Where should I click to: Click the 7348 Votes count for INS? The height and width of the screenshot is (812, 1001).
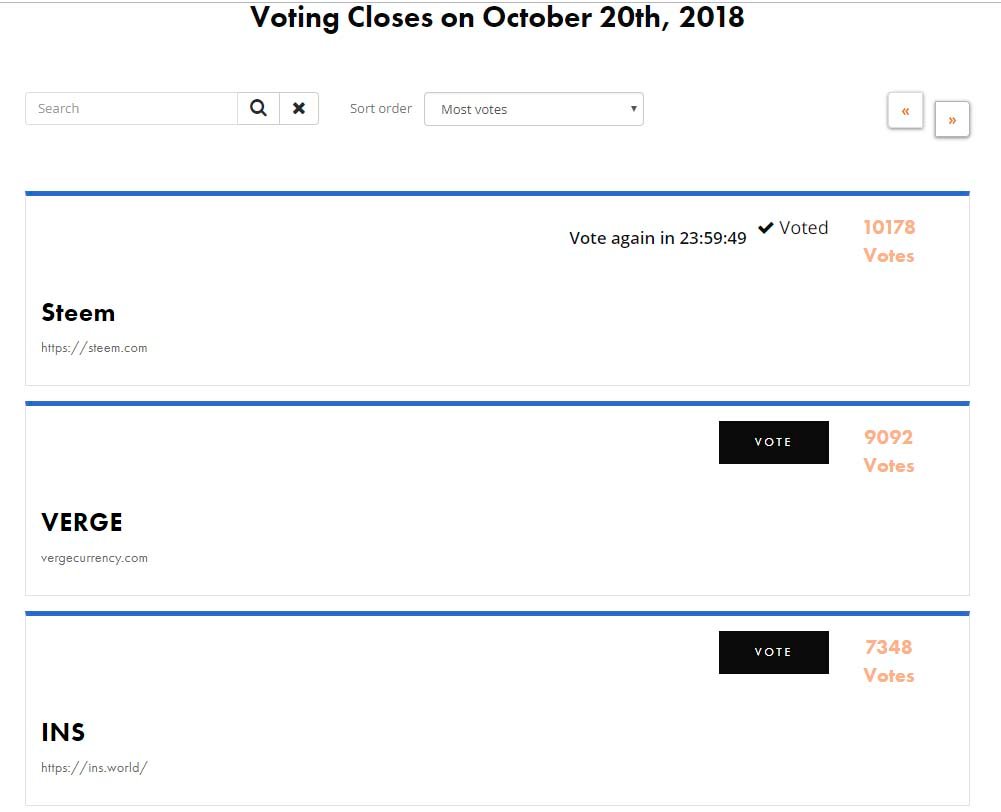[889, 661]
